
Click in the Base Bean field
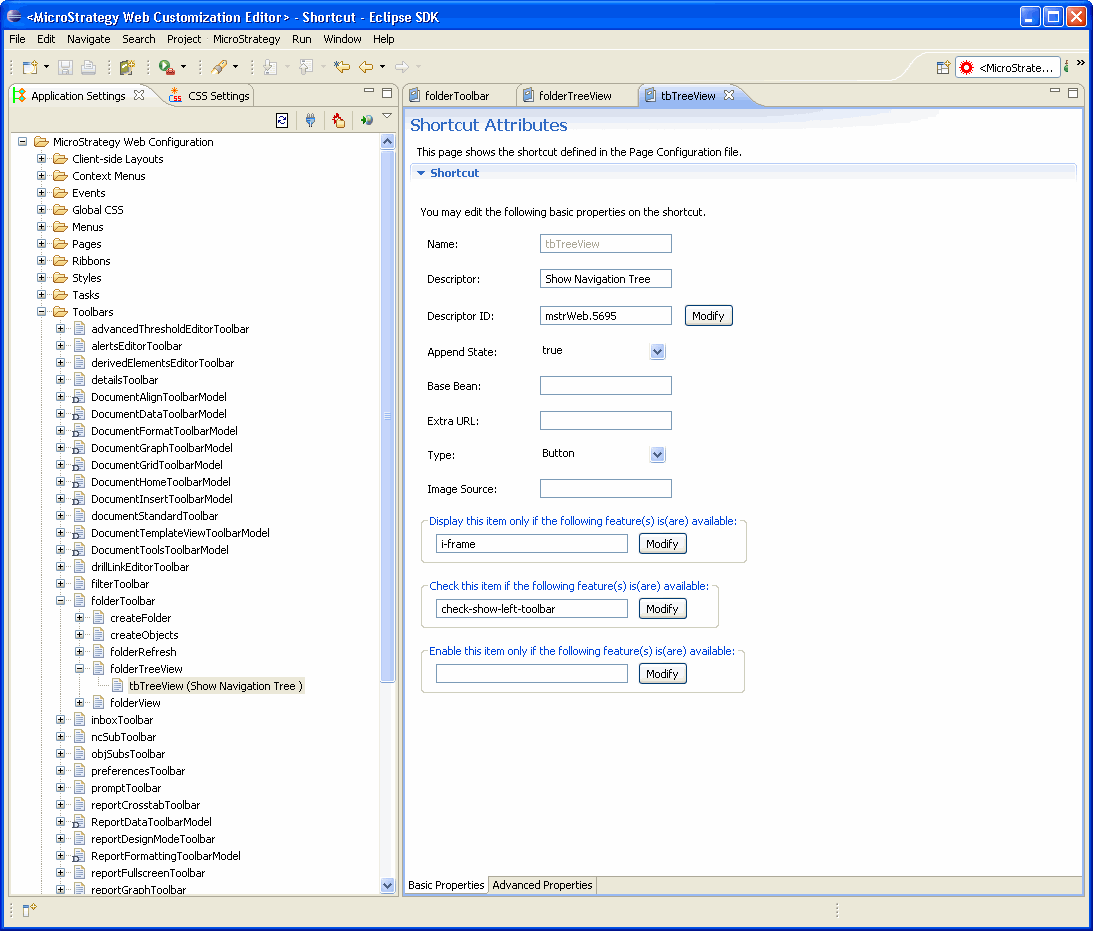click(606, 385)
